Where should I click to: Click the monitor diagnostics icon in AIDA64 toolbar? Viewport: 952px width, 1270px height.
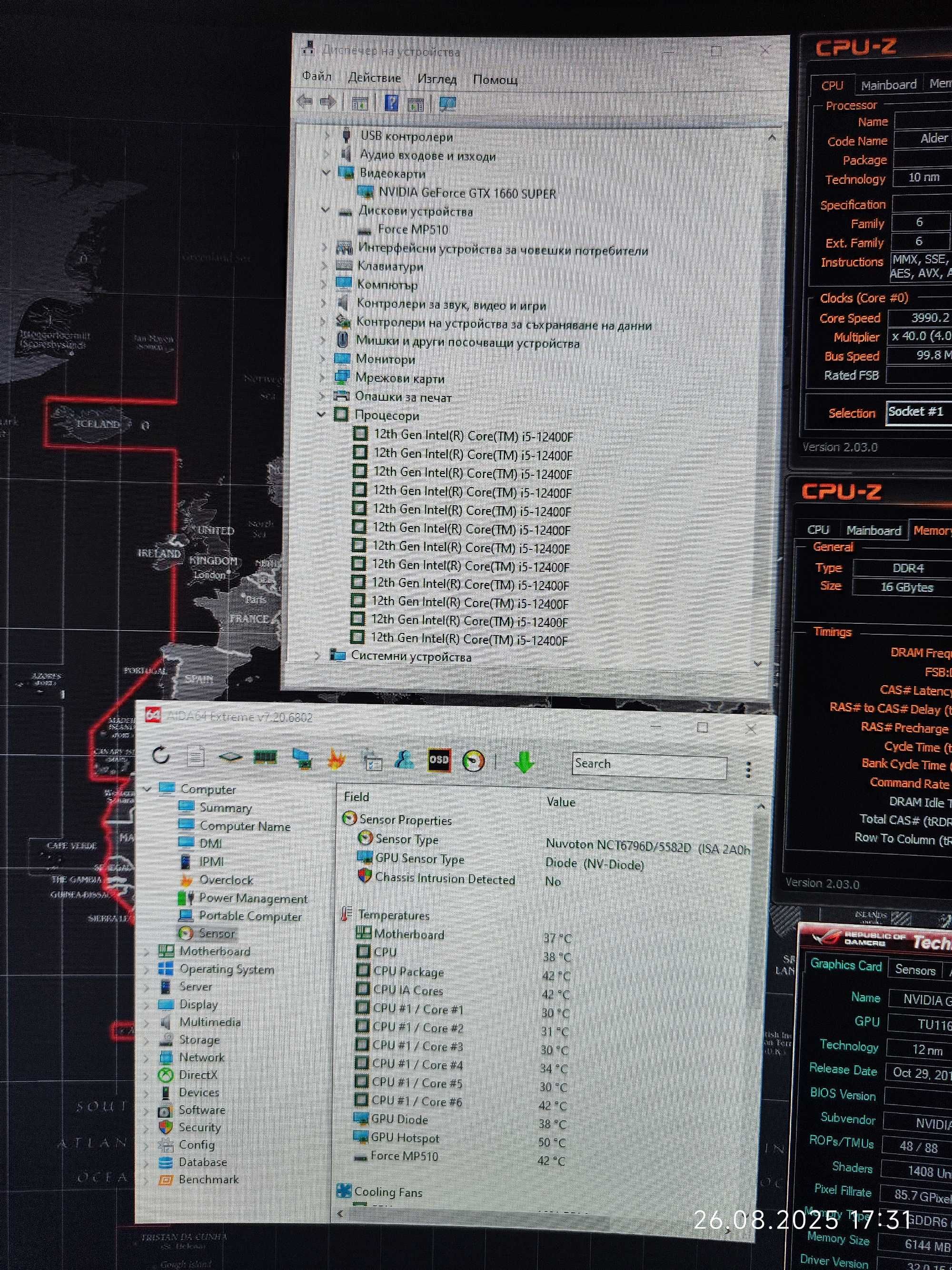[x=302, y=759]
